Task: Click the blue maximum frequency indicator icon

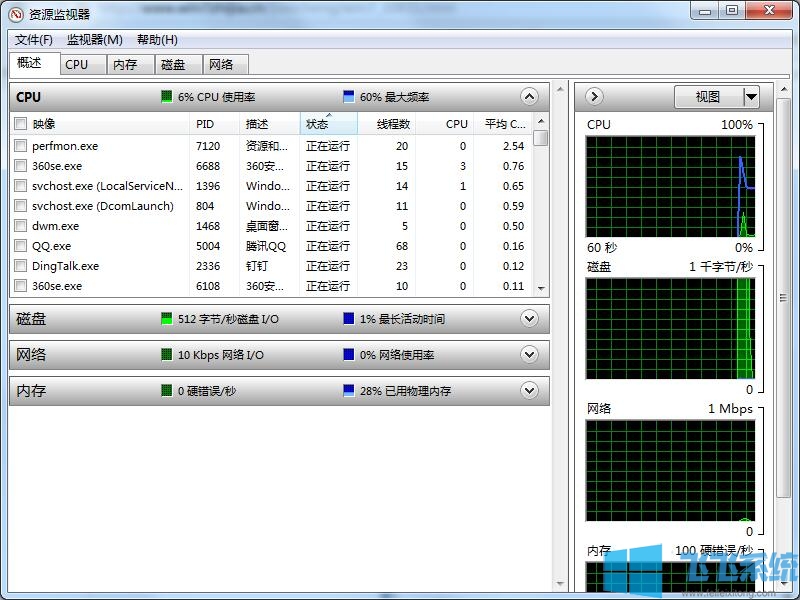Action: click(x=347, y=96)
